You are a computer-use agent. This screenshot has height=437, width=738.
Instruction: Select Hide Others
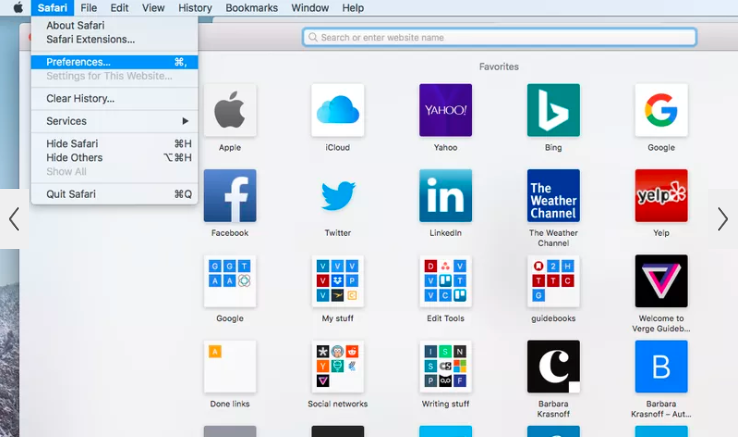(x=114, y=158)
